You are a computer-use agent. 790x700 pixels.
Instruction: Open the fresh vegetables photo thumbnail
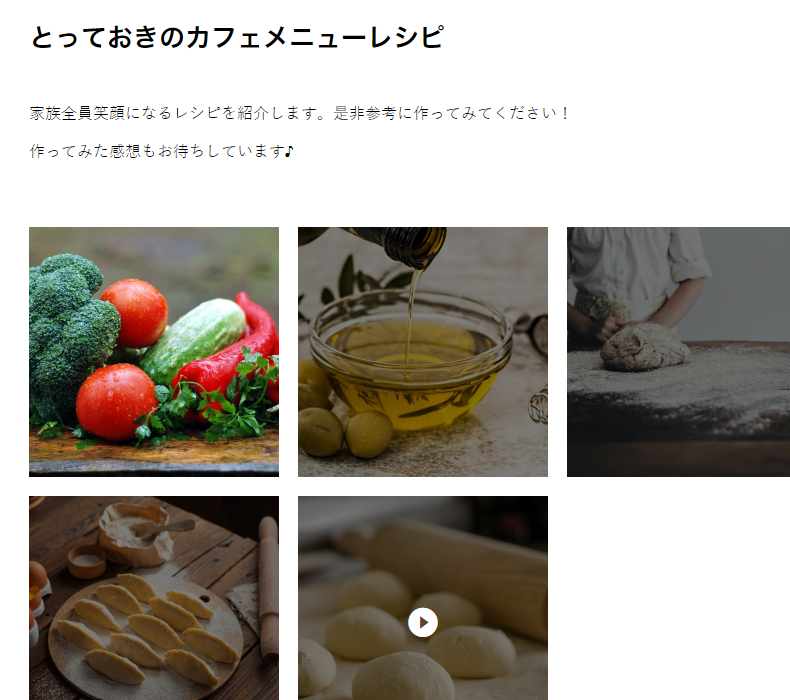point(154,352)
